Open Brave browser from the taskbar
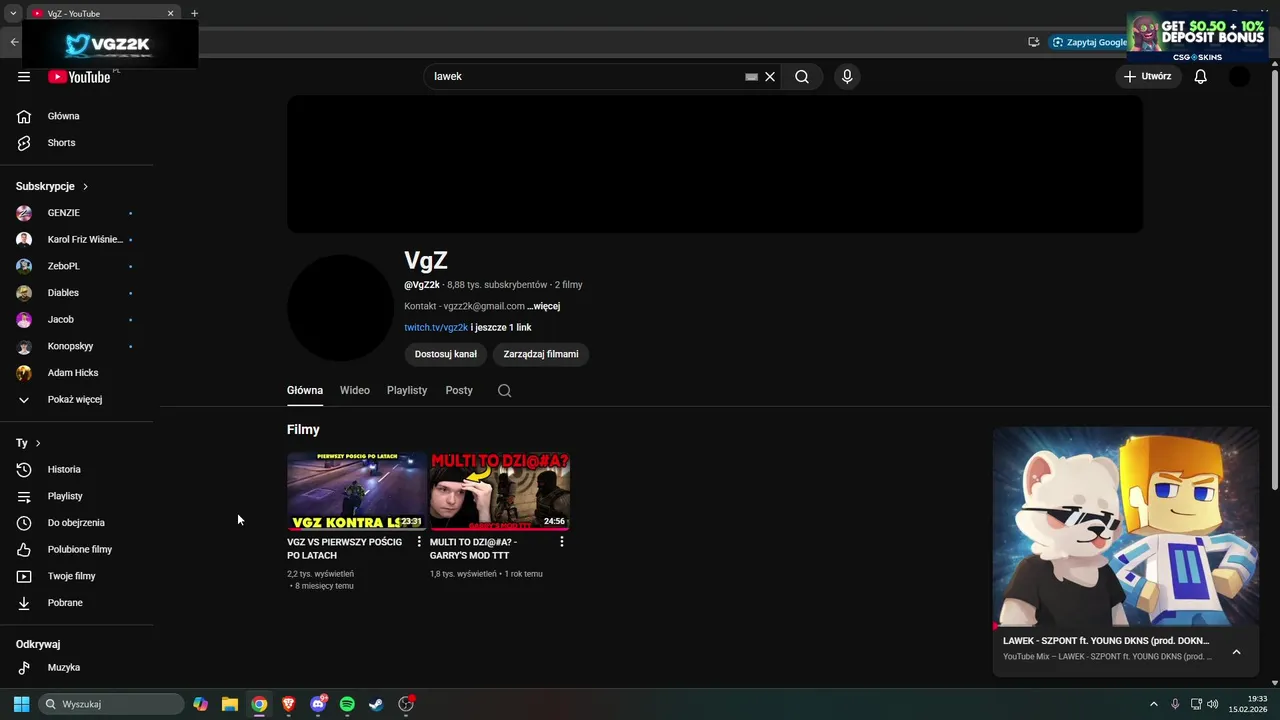Viewport: 1280px width, 720px height. [x=289, y=704]
